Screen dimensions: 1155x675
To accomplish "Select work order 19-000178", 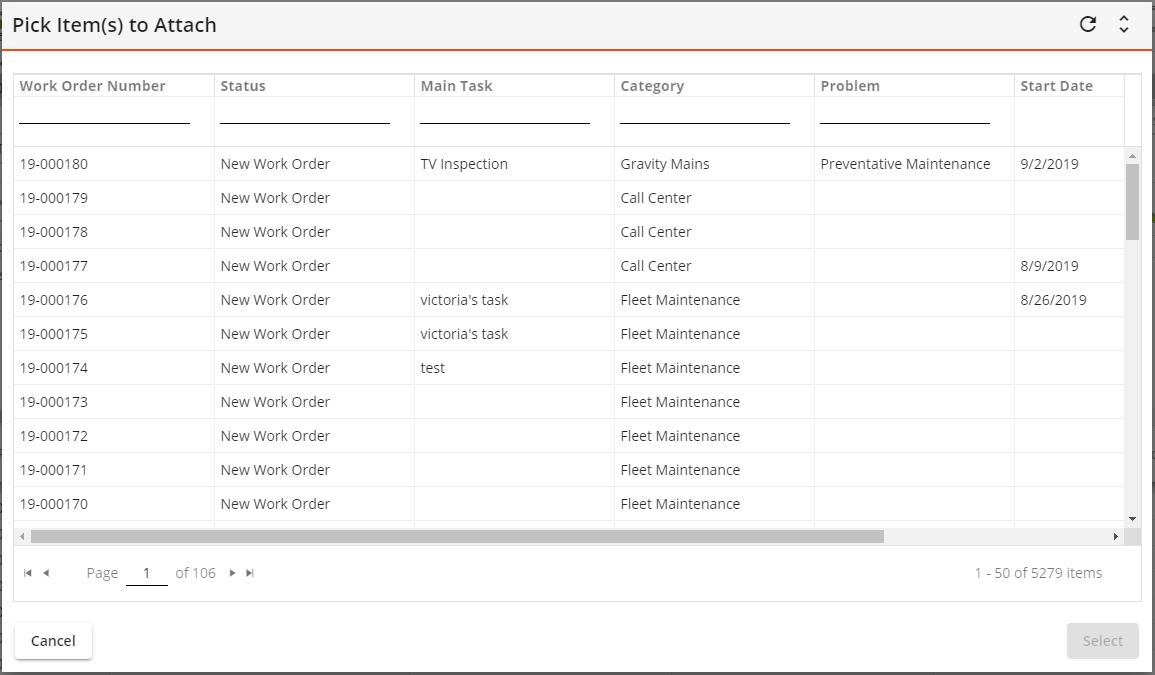I will coord(54,231).
